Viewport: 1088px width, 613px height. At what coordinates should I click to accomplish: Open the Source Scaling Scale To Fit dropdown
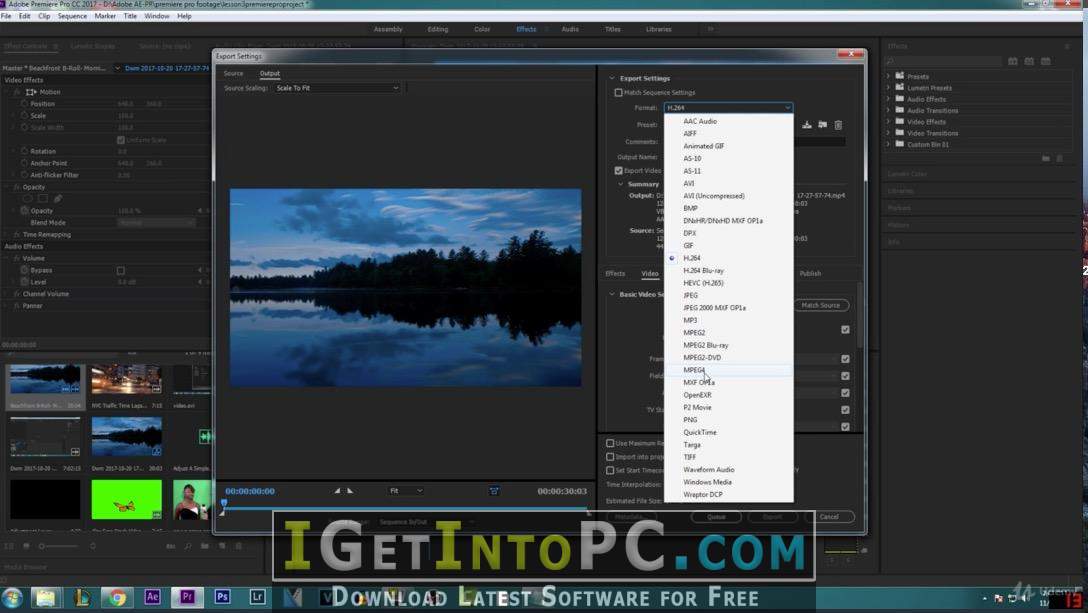coord(337,88)
